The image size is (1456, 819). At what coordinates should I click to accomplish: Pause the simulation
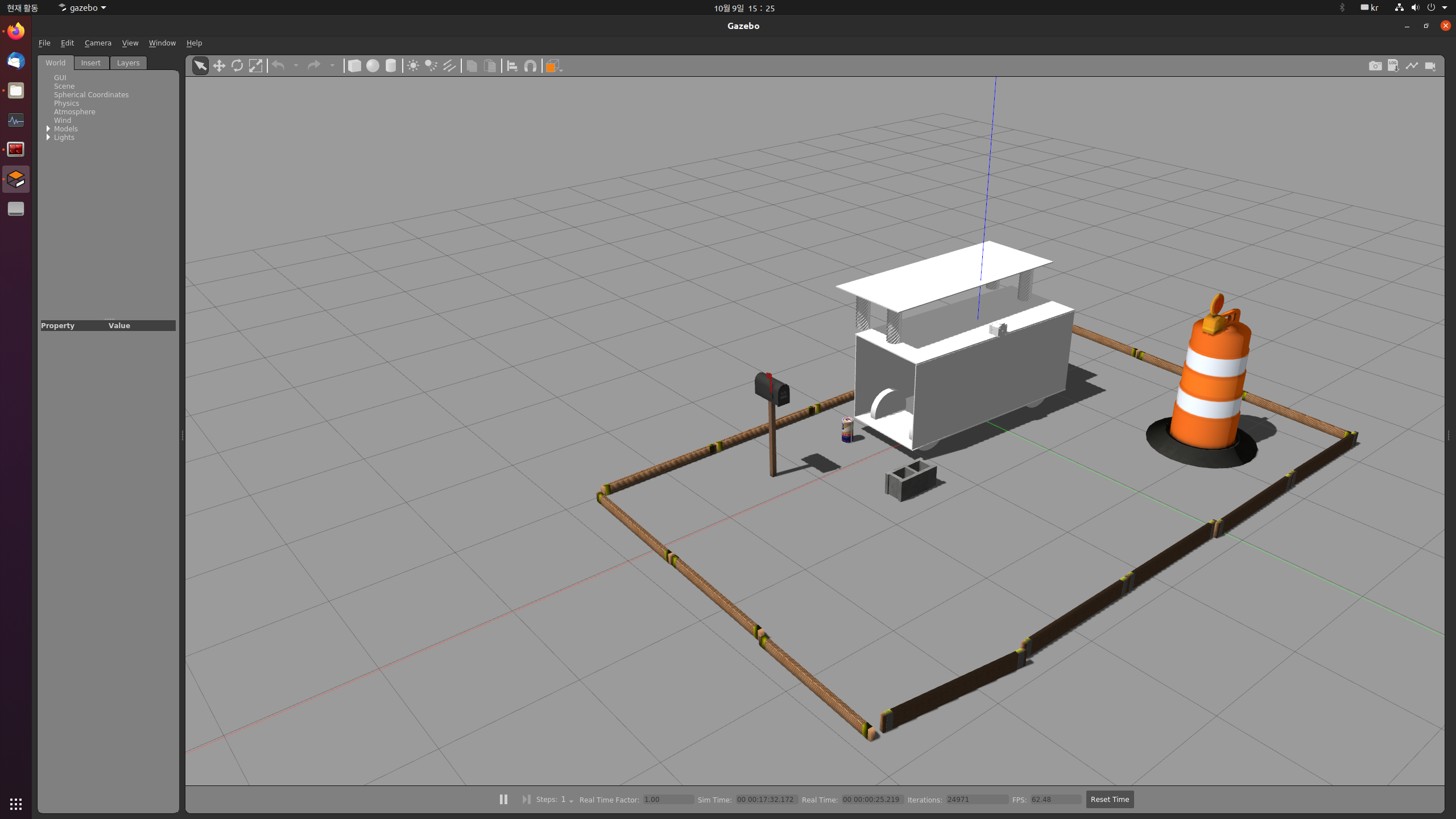click(503, 799)
